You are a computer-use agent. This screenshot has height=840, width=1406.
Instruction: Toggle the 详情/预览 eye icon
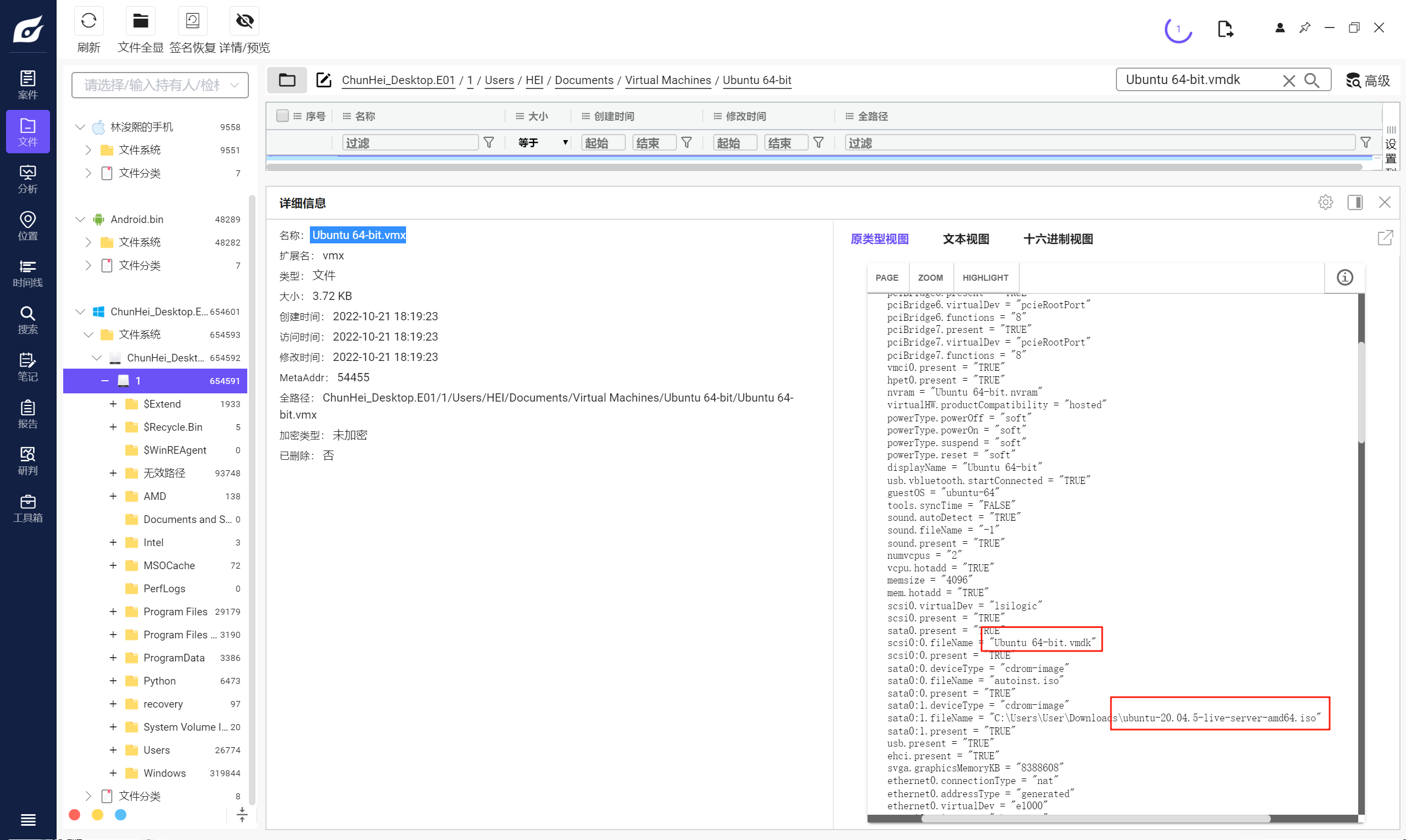(244, 21)
